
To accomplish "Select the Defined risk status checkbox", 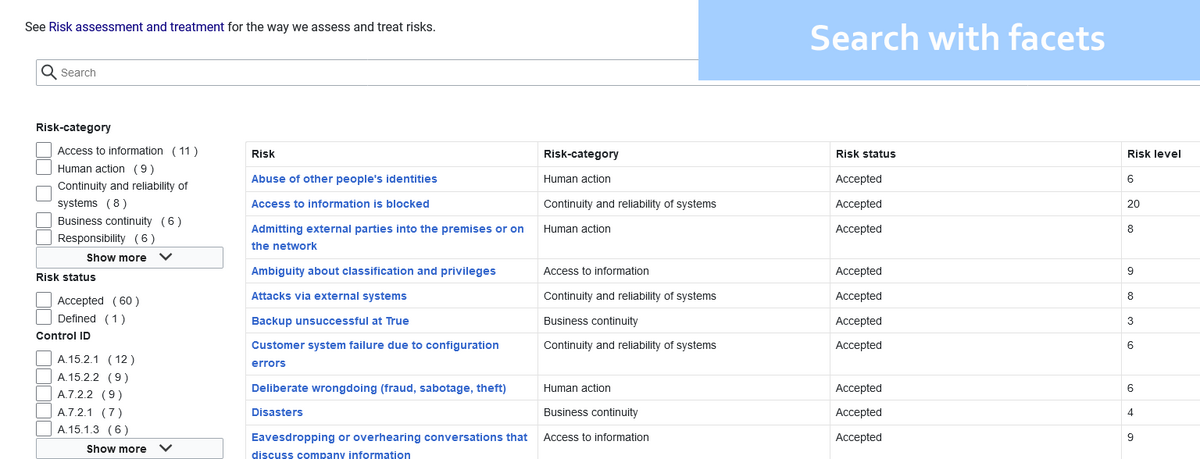I will pyautogui.click(x=44, y=318).
